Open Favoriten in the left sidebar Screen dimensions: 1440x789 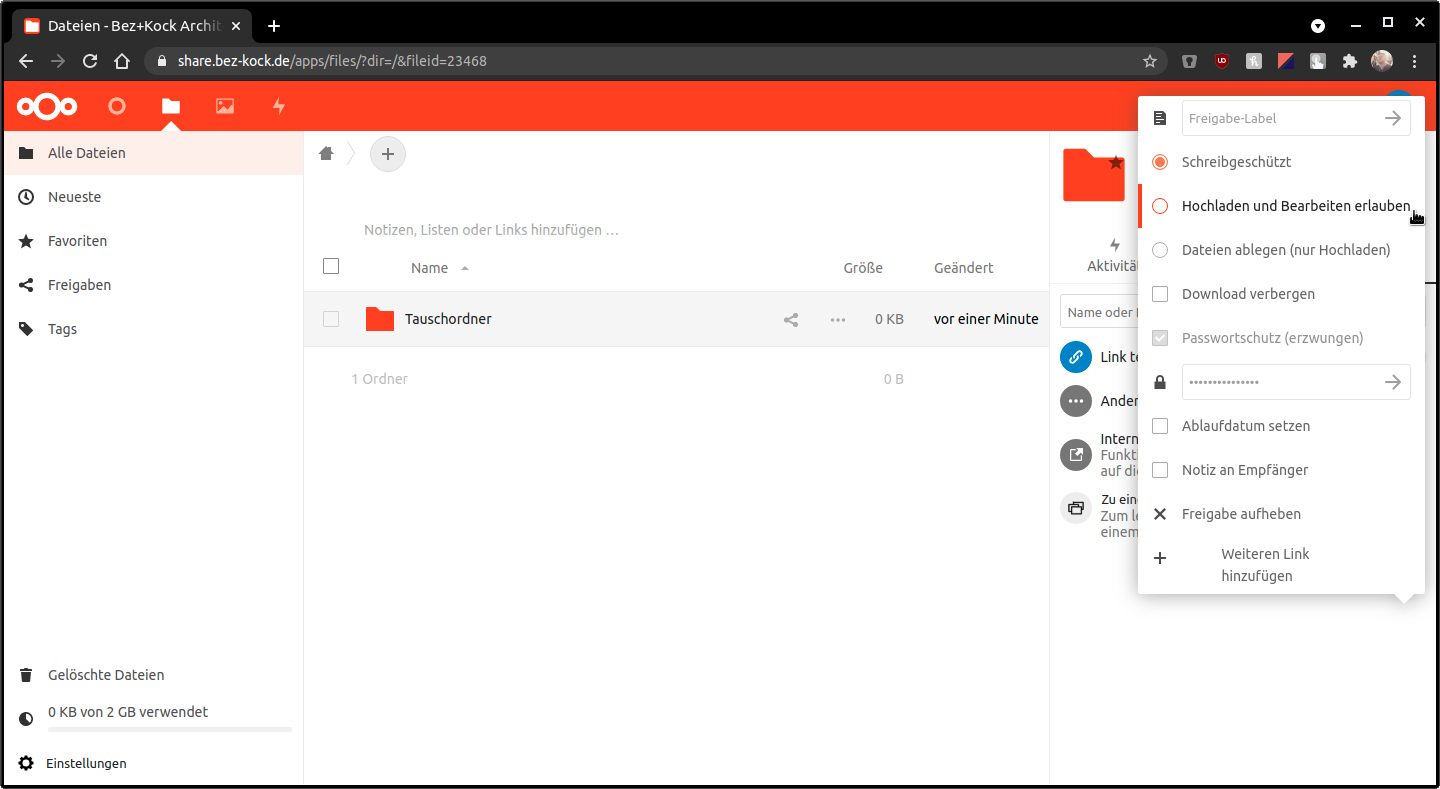point(77,241)
